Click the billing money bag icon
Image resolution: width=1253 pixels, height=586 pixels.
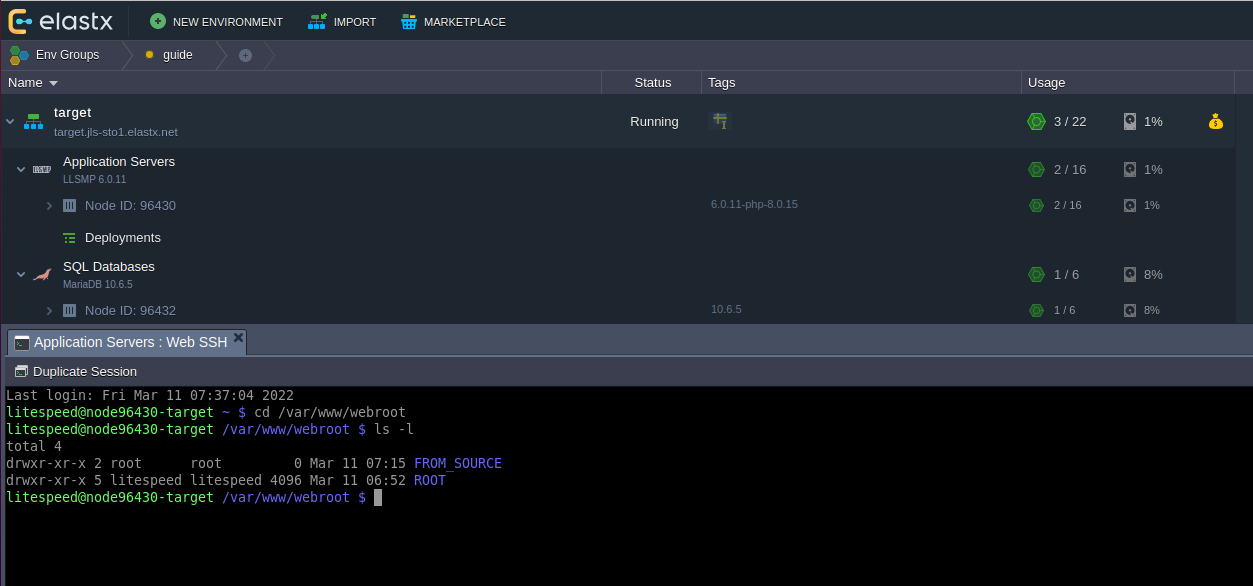[x=1215, y=122]
